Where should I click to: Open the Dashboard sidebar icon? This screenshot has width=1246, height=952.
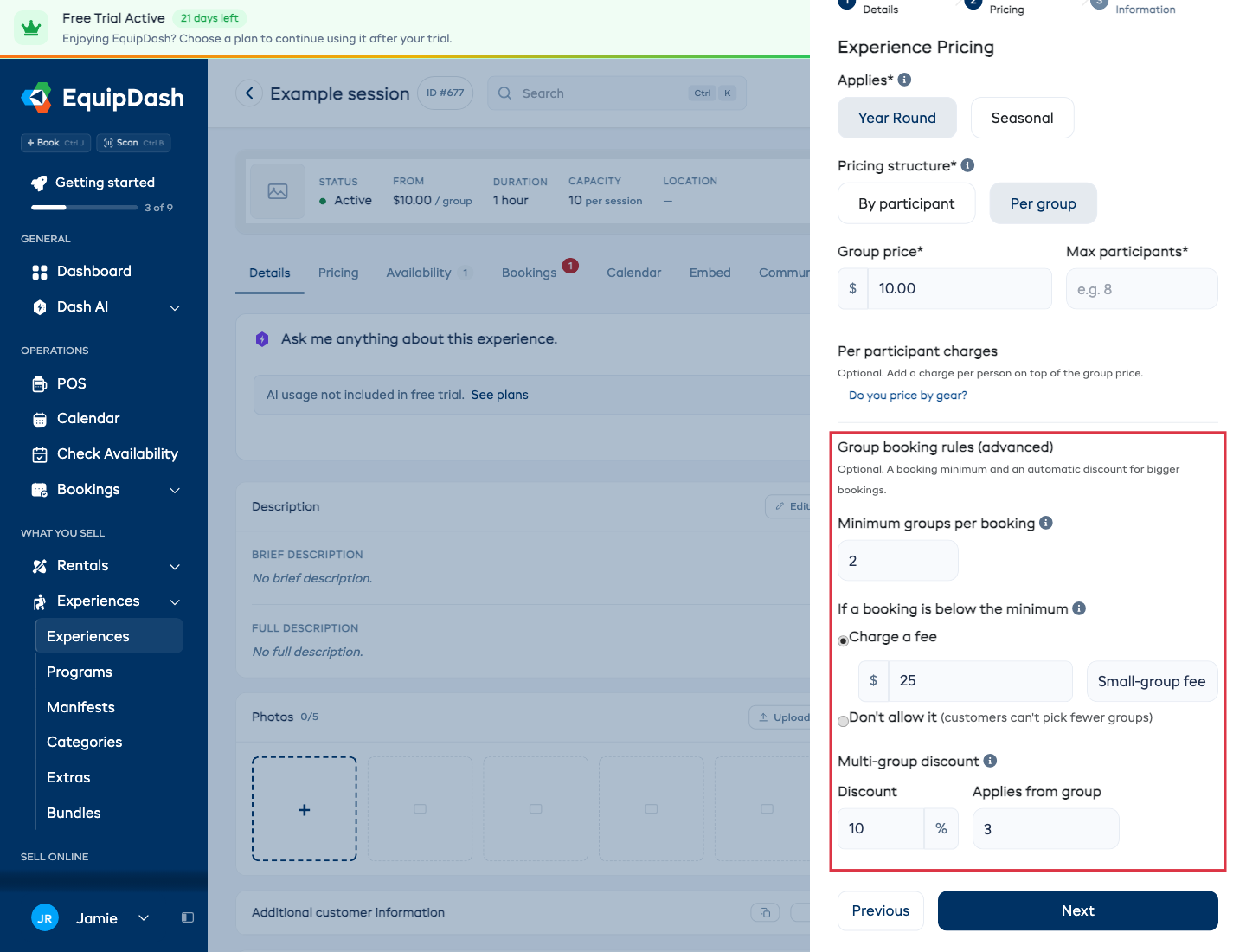[40, 272]
